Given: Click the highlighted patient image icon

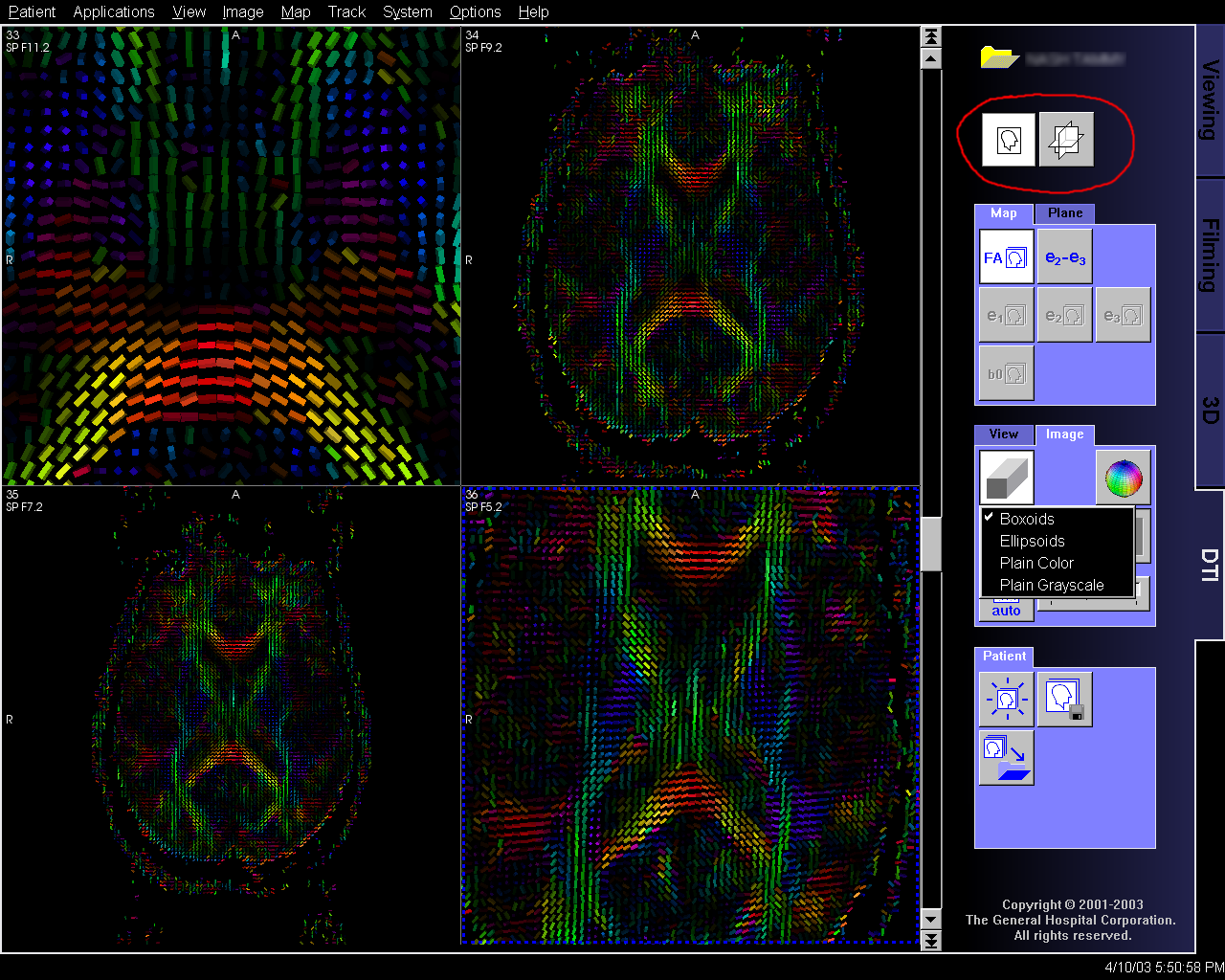Looking at the screenshot, I should 1006,700.
